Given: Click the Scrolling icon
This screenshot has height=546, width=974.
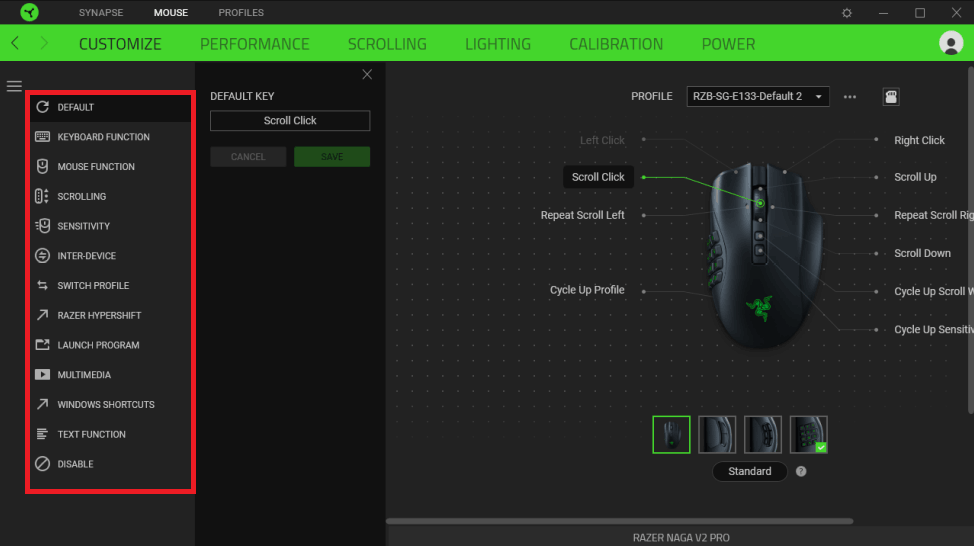Looking at the screenshot, I should point(42,196).
